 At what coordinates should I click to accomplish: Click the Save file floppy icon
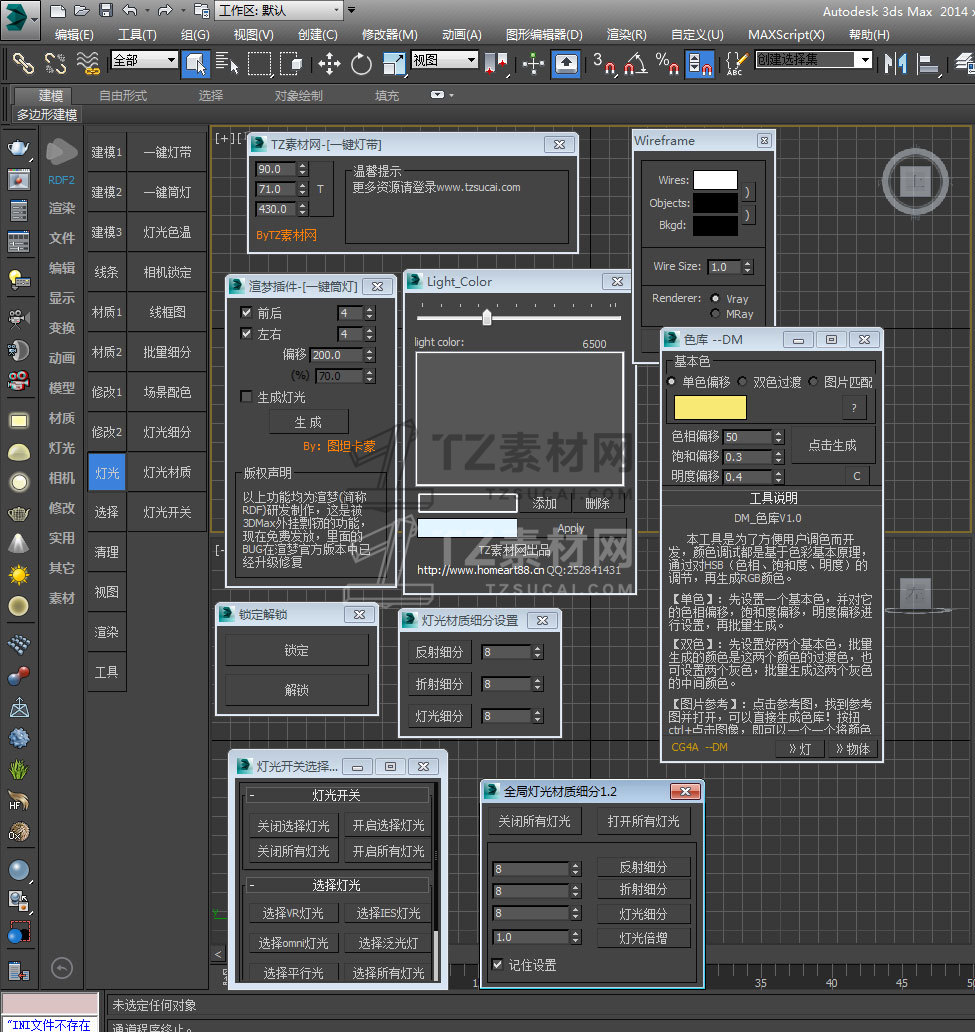point(105,10)
